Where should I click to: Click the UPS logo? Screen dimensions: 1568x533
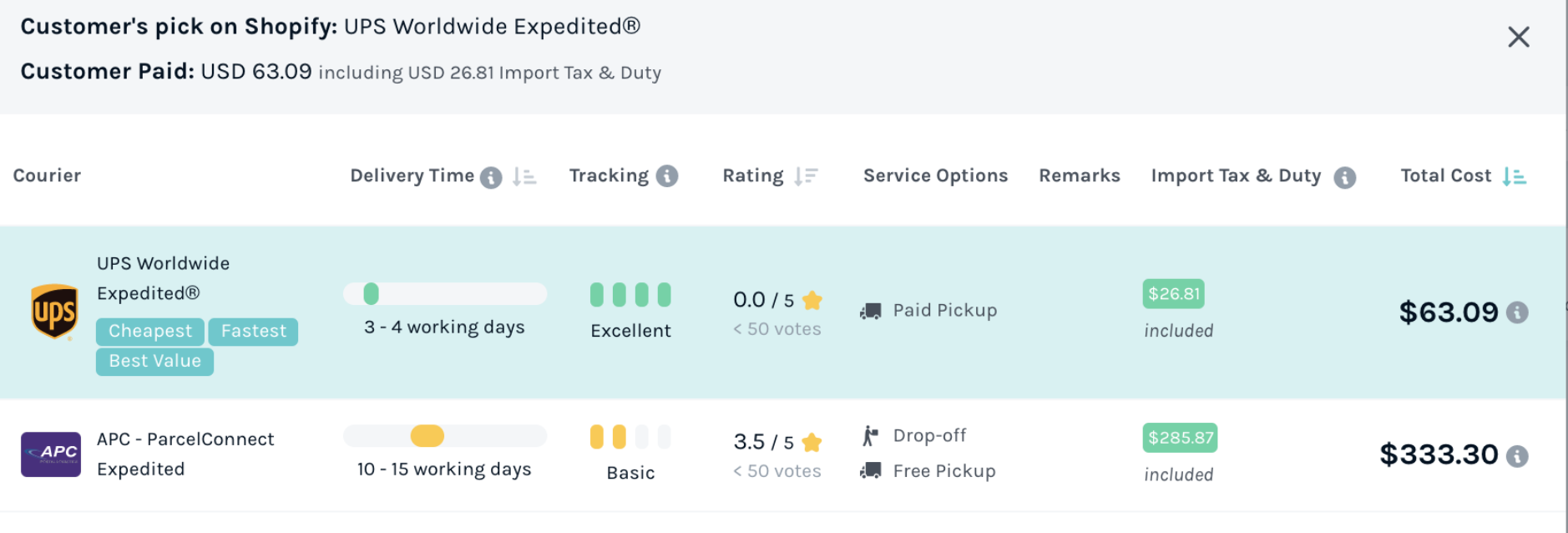[x=54, y=312]
